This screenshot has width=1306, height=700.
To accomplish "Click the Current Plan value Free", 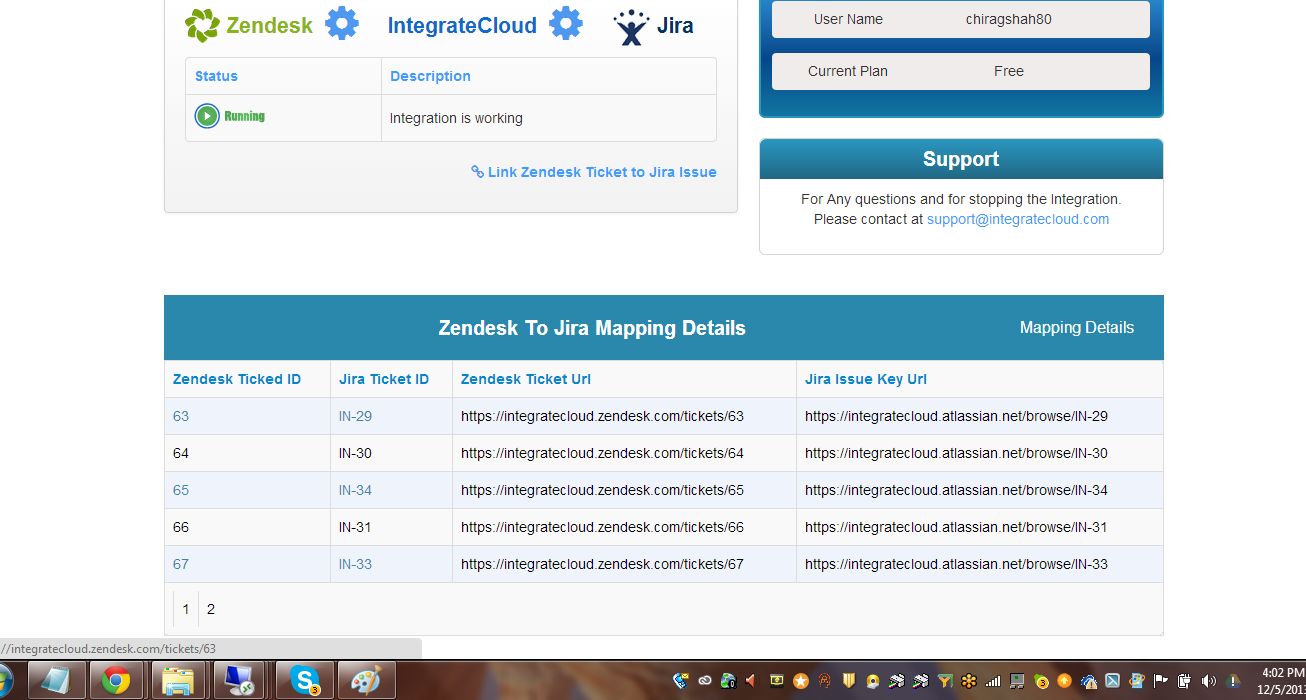I will click(x=1009, y=71).
